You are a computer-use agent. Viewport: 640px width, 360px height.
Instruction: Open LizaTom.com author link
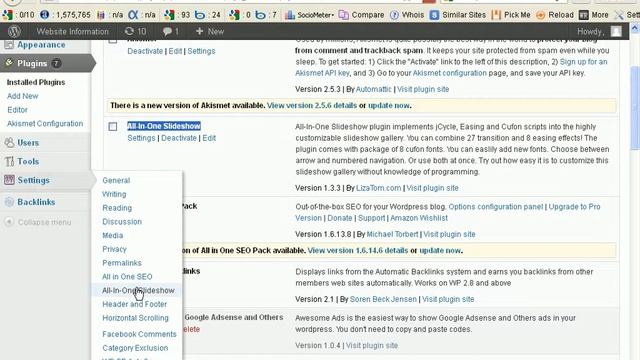(379, 188)
